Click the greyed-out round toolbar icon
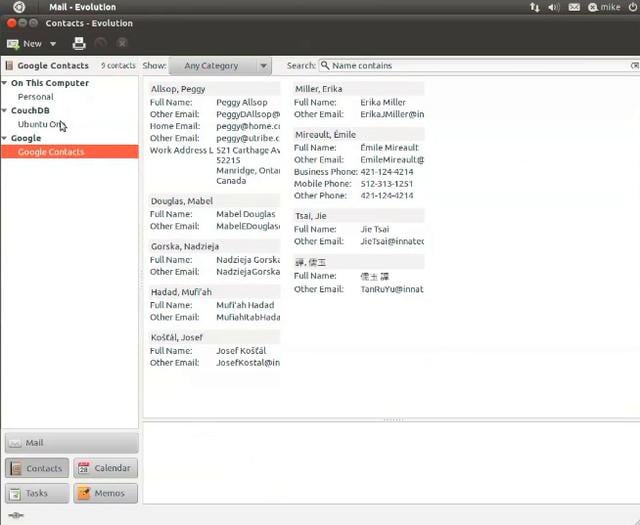 pyautogui.click(x=100, y=43)
